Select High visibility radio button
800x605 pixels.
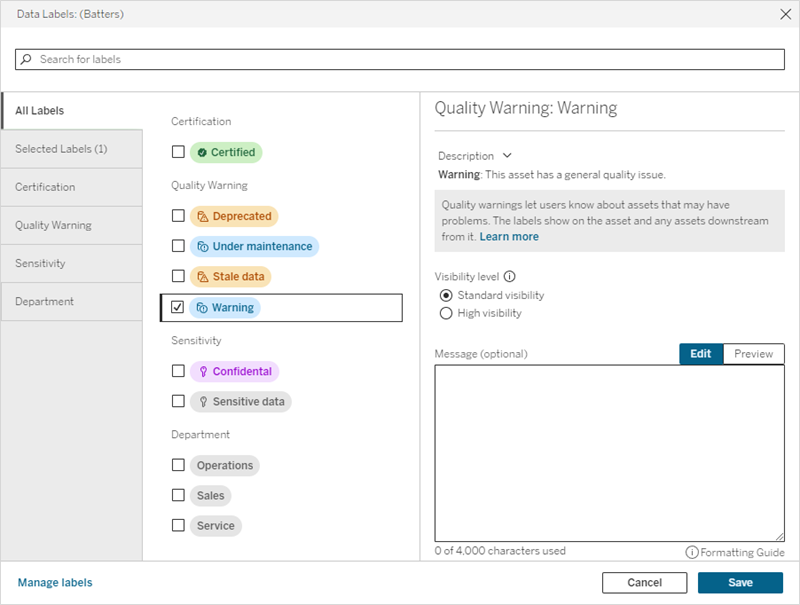446,313
